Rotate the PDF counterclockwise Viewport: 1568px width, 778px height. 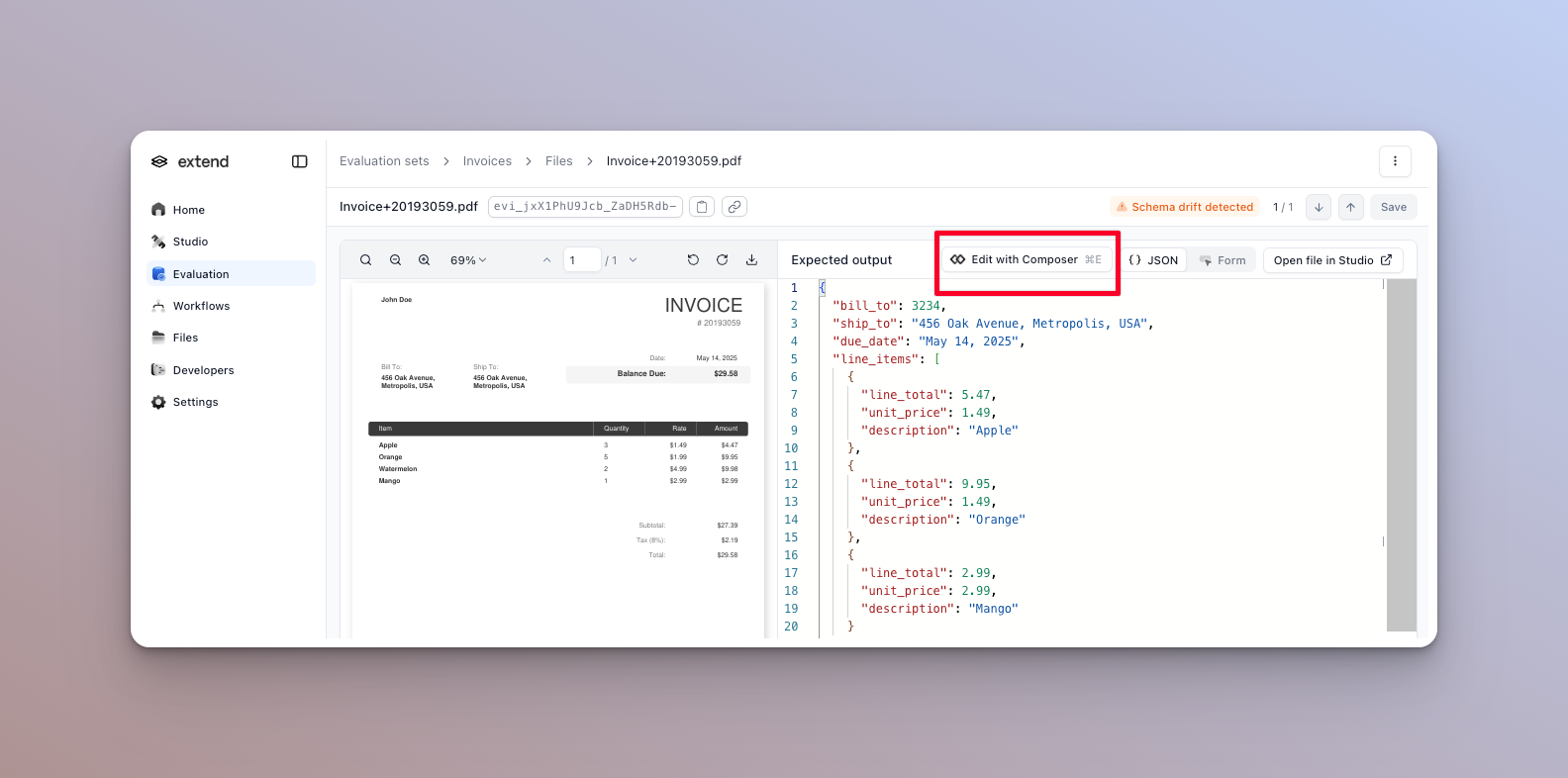[693, 260]
